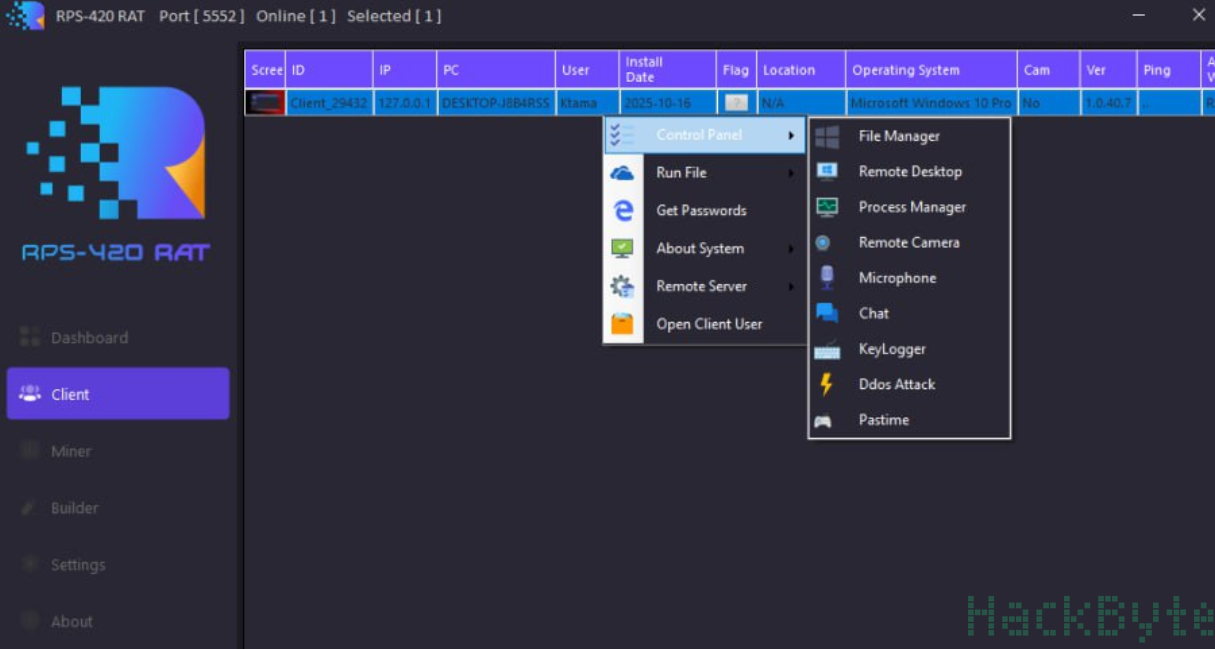Click the Cam column header

coord(1048,70)
